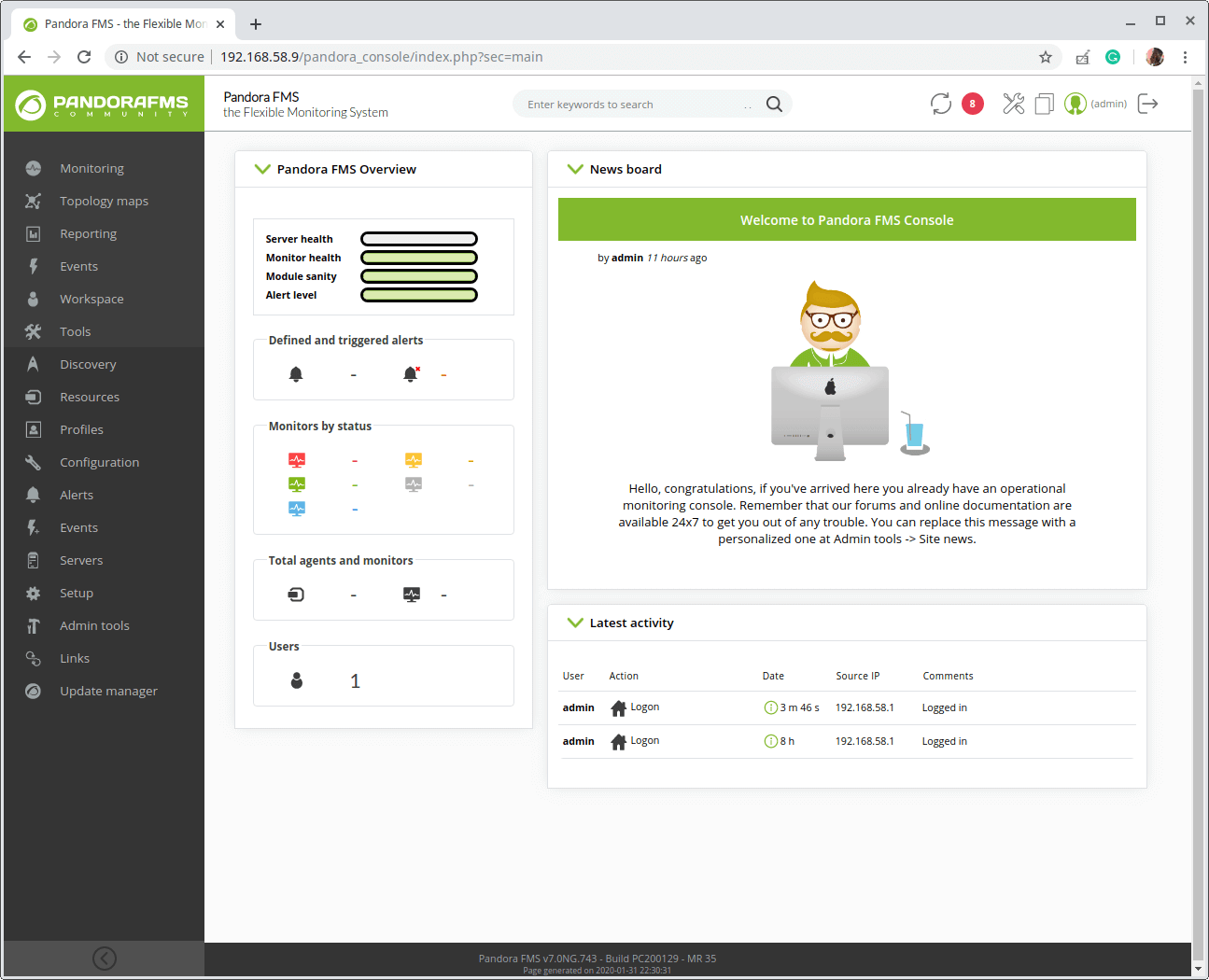Click the logout arrow icon
1209x980 pixels.
click(x=1147, y=104)
